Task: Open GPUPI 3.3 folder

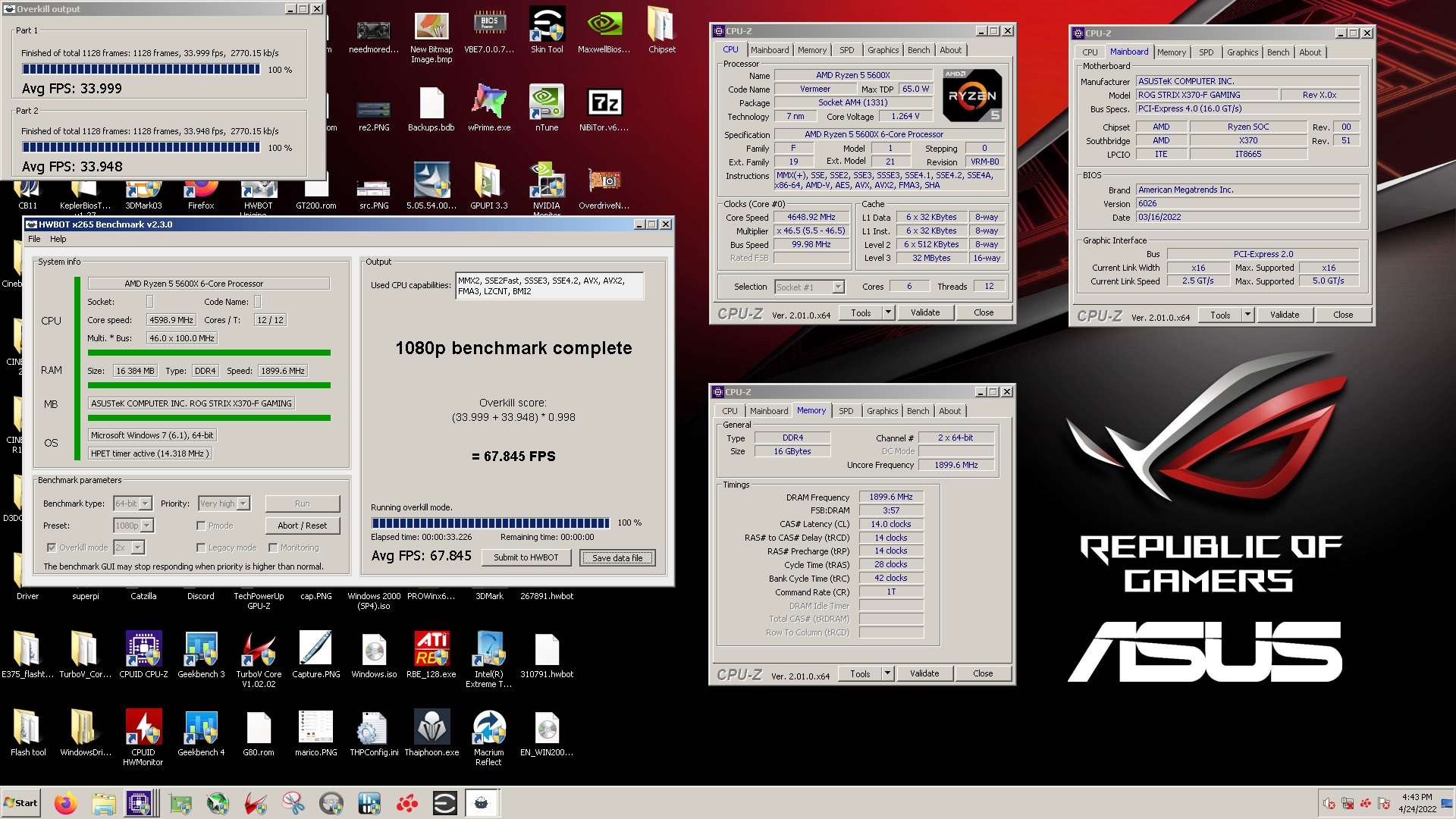Action: point(489,187)
